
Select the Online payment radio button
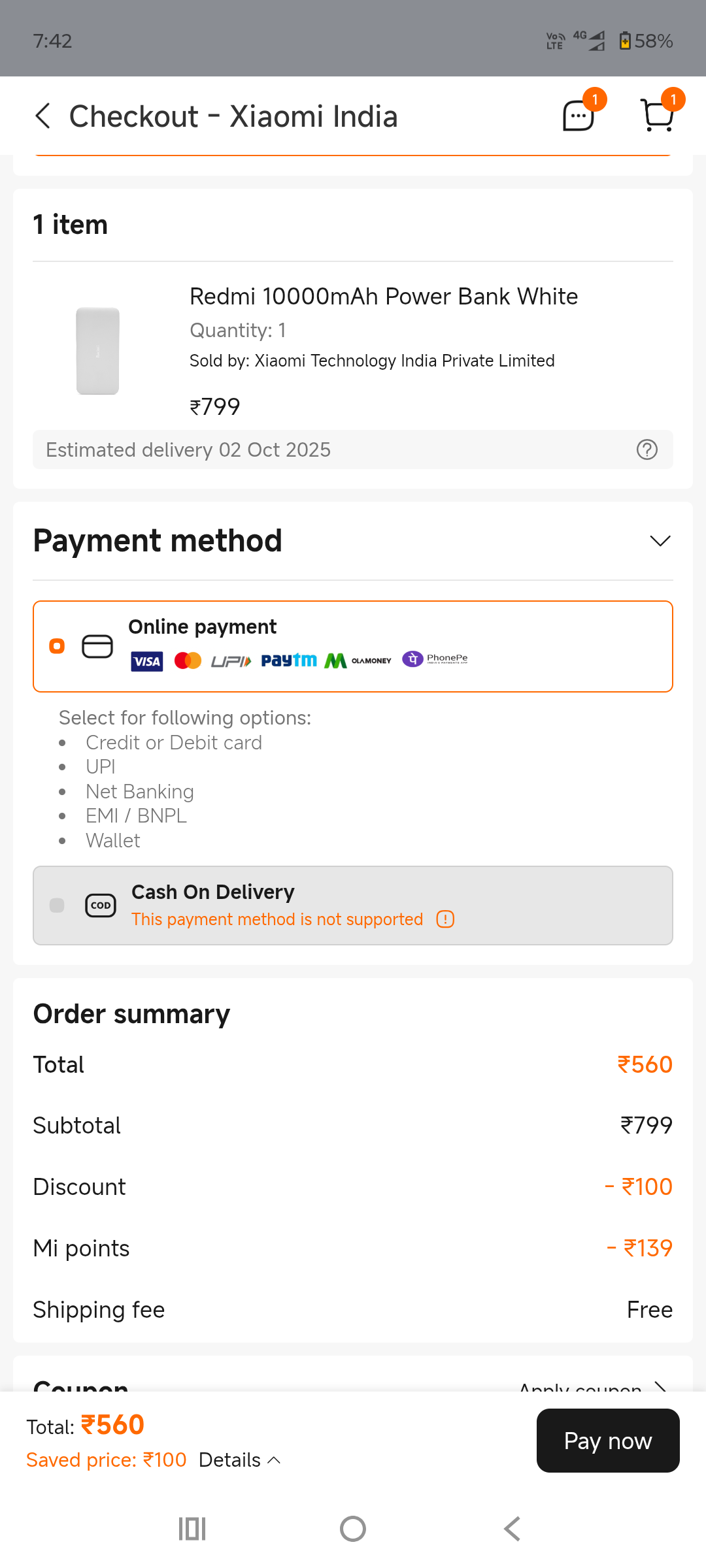(x=58, y=646)
